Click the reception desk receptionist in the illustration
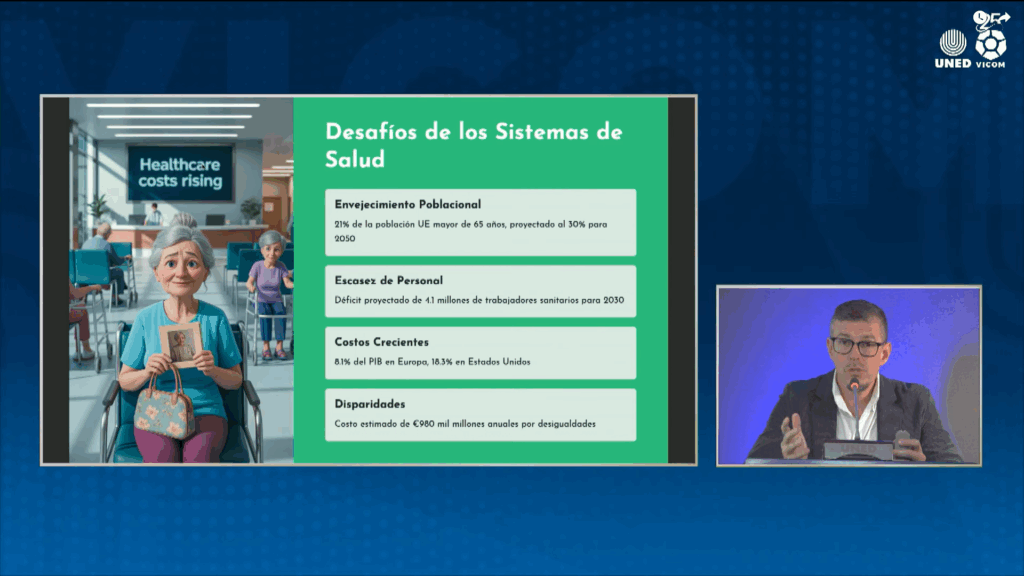 (152, 213)
